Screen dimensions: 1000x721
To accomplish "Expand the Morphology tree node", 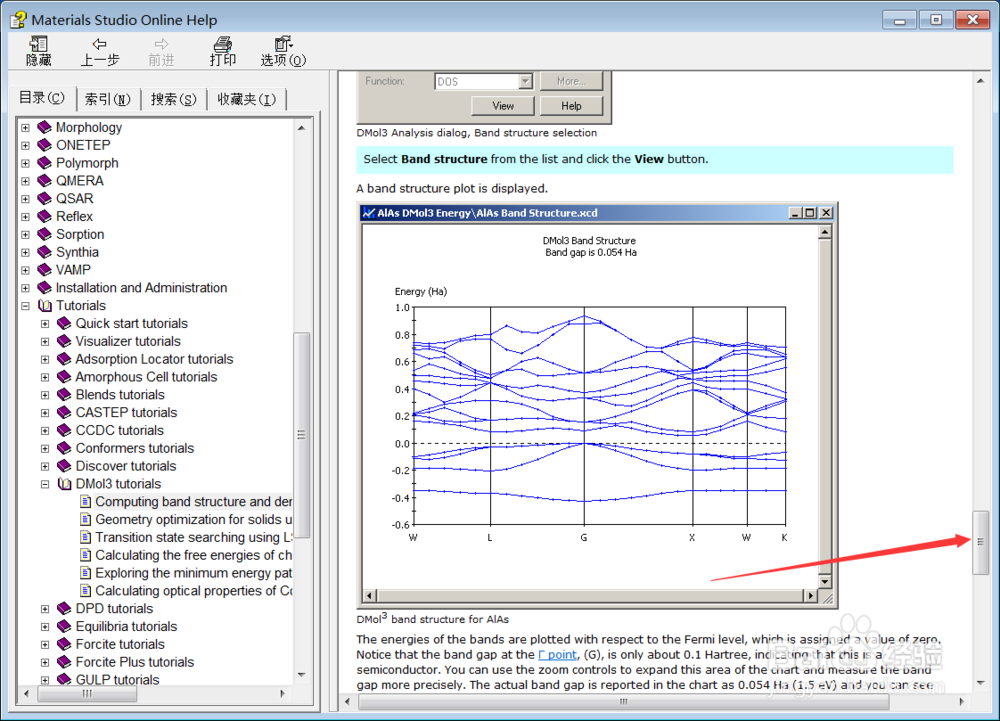I will pyautogui.click(x=26, y=127).
